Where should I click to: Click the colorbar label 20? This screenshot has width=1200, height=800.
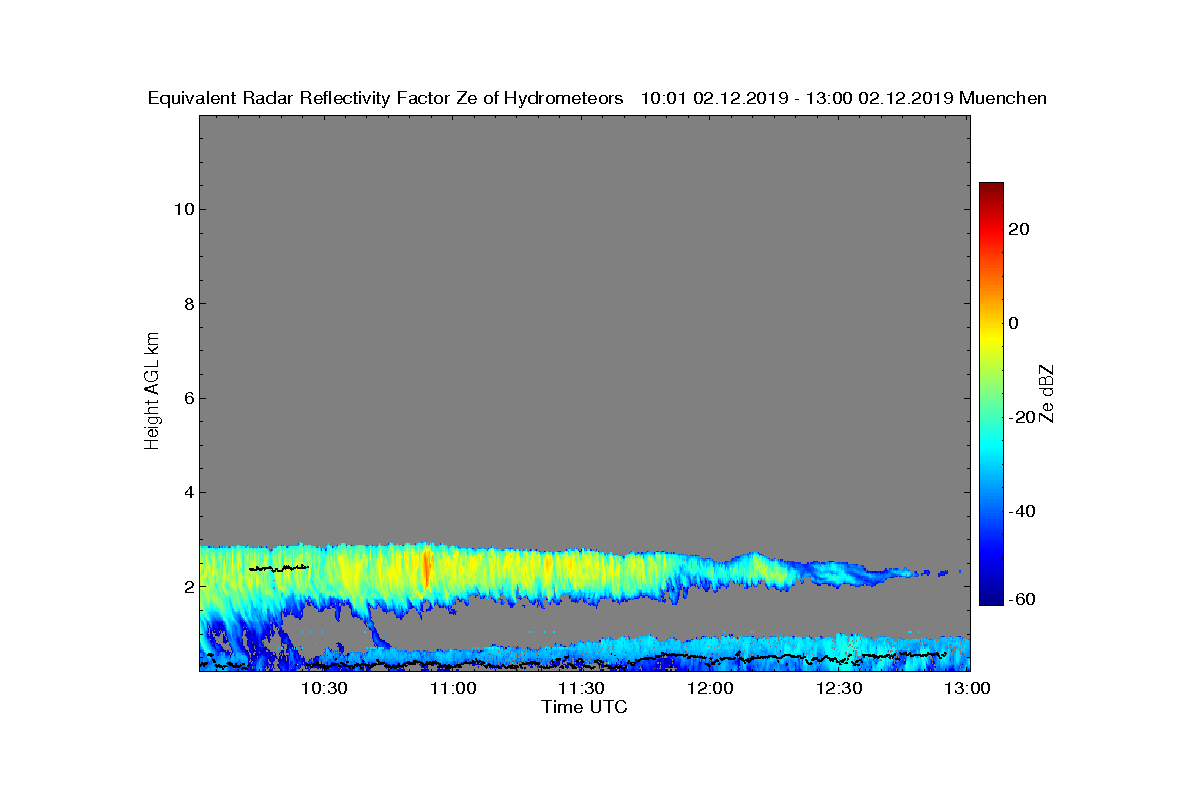1020,229
